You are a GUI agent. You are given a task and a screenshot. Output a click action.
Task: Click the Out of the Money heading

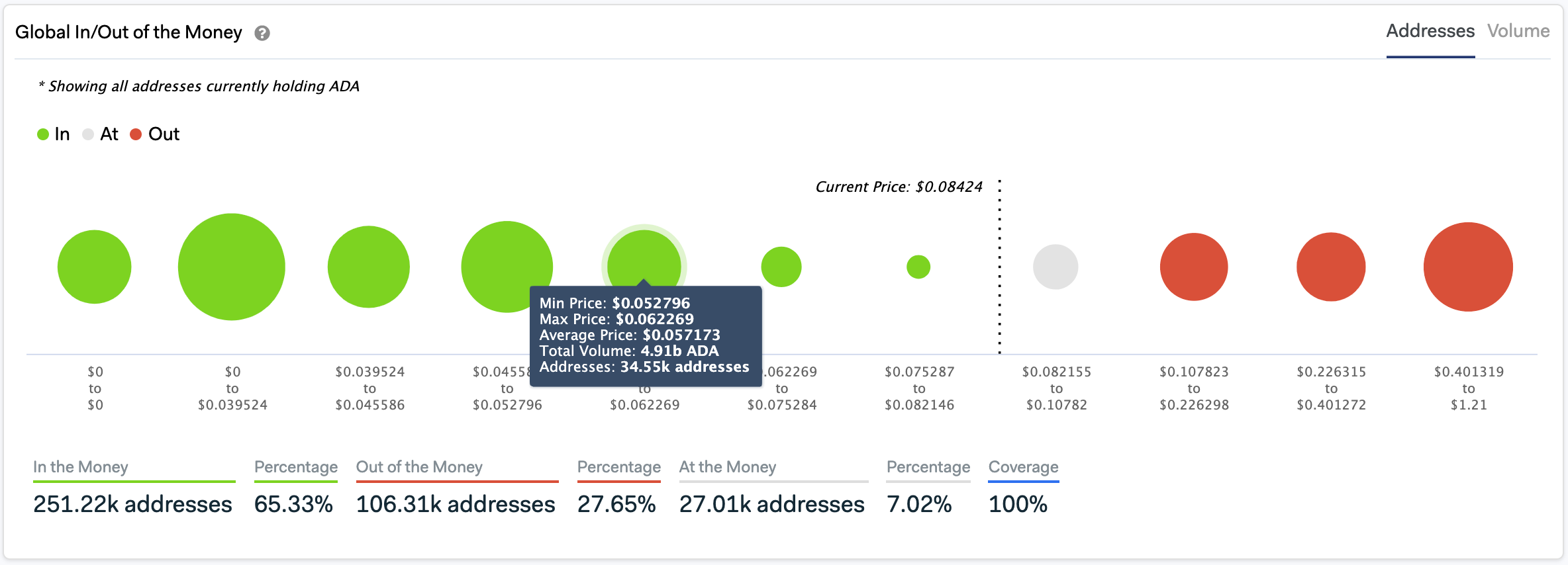[419, 467]
